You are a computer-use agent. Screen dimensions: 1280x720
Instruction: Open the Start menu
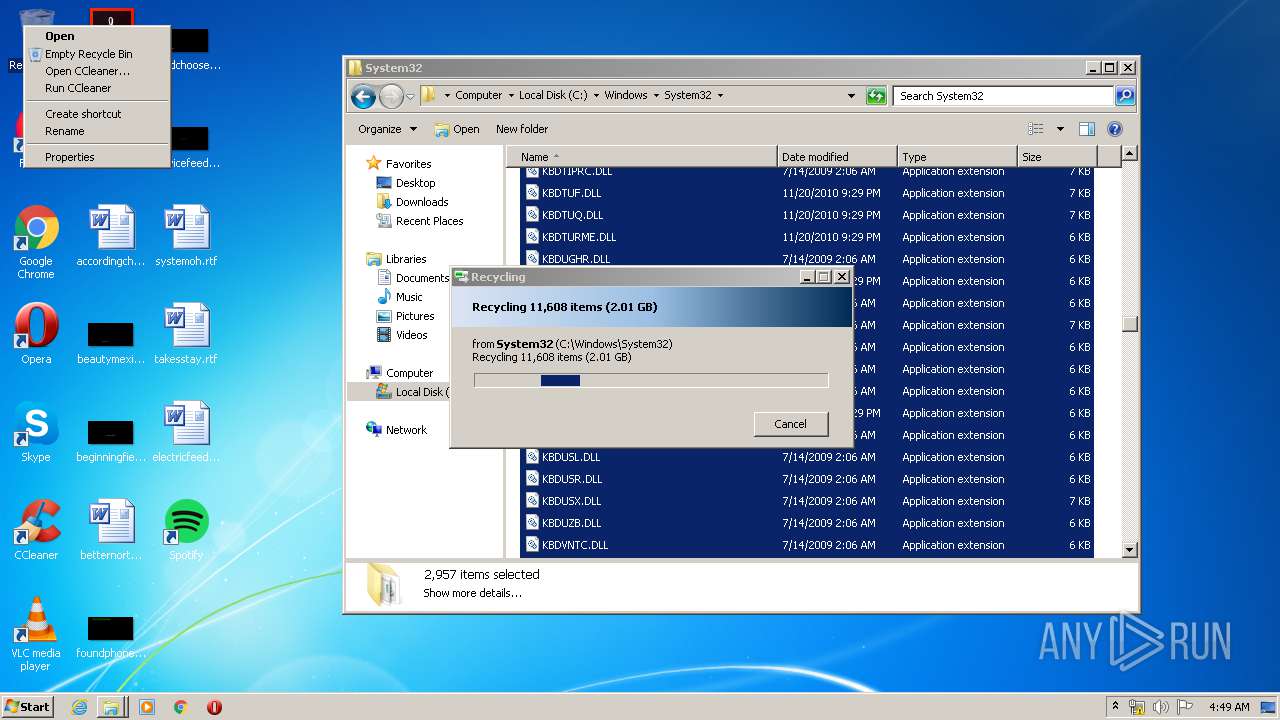(x=27, y=707)
